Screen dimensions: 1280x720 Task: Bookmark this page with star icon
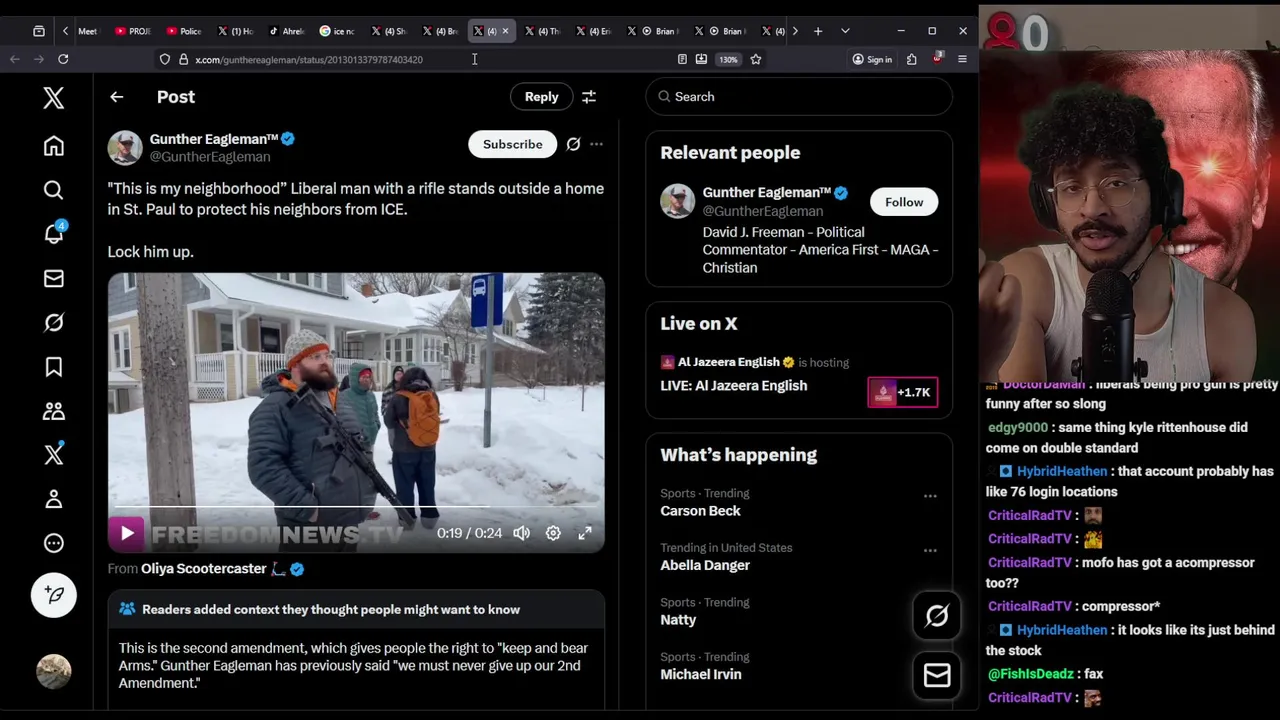tap(756, 60)
